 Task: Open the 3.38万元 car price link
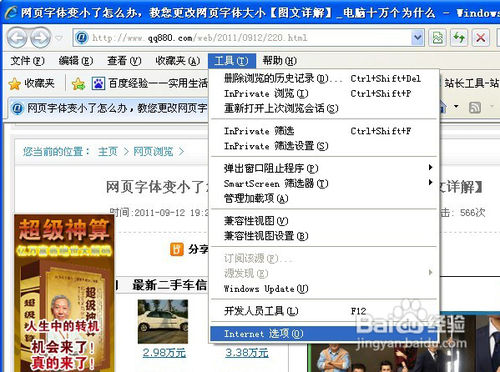click(247, 353)
